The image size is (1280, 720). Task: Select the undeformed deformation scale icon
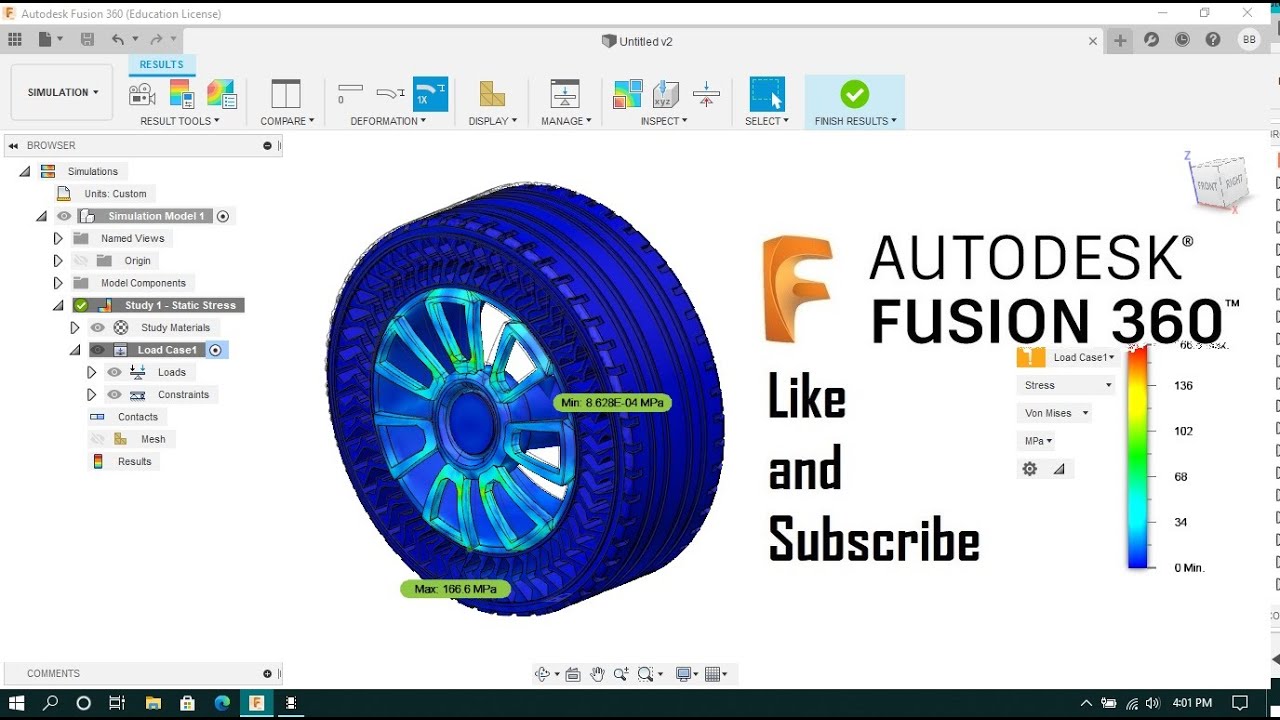(350, 94)
